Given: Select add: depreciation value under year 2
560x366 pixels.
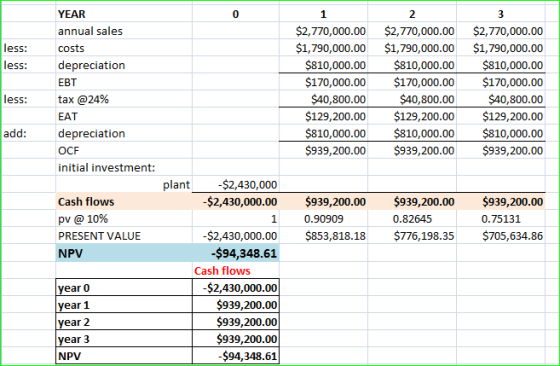Looking at the screenshot, I should coord(412,134).
